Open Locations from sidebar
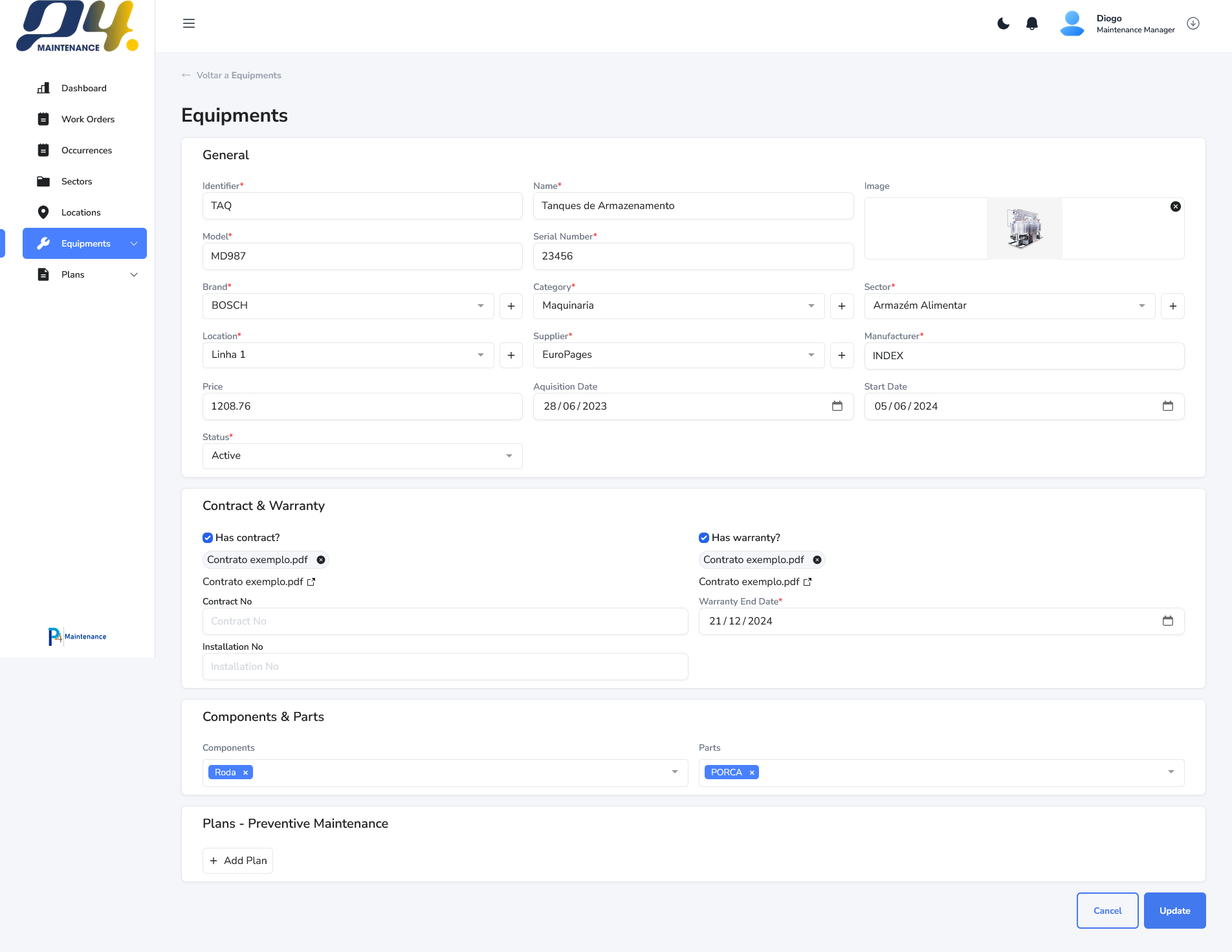 pyautogui.click(x=81, y=212)
